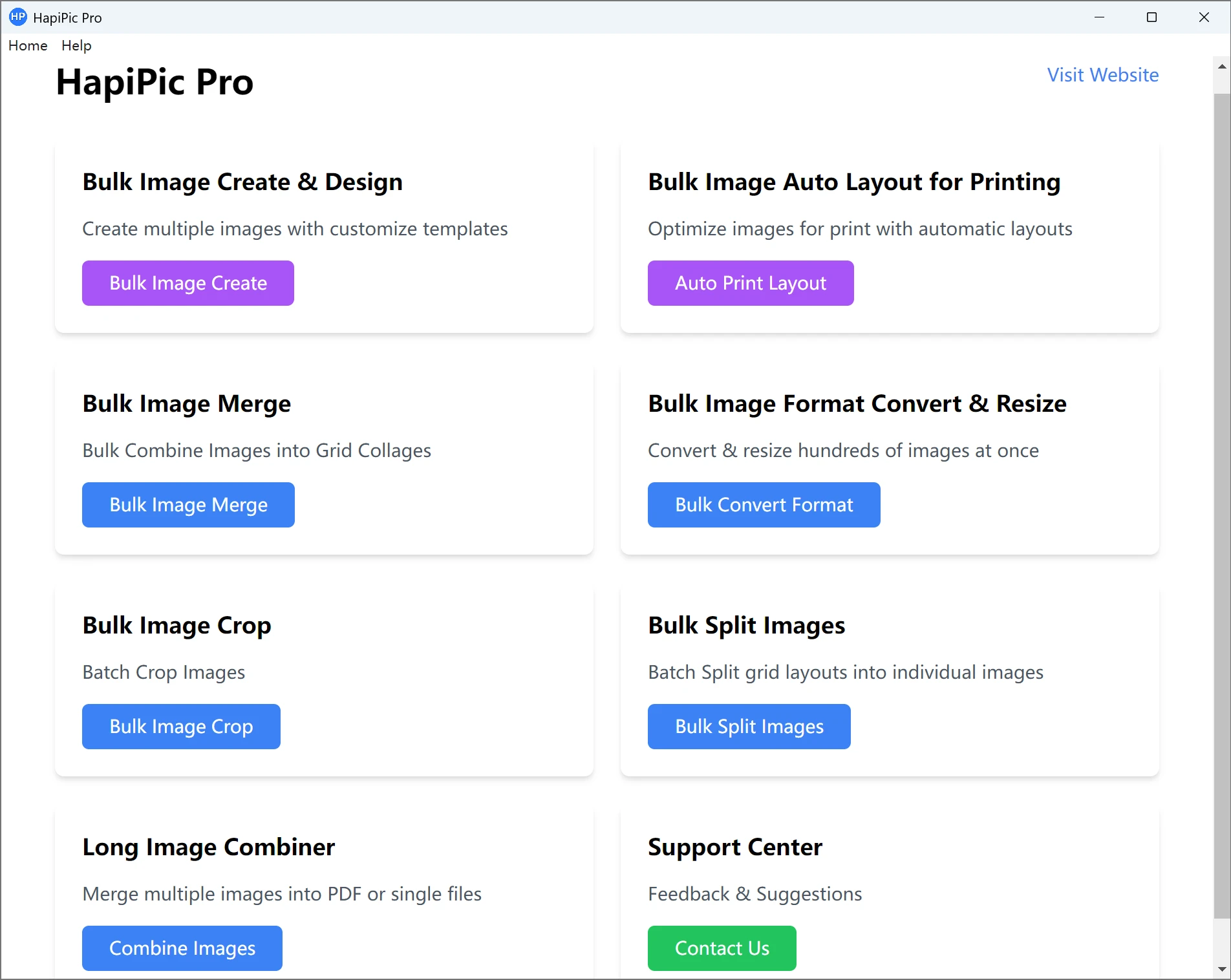This screenshot has width=1231, height=980.
Task: Click 'Create multiple images with customize templates' text
Action: 295,229
